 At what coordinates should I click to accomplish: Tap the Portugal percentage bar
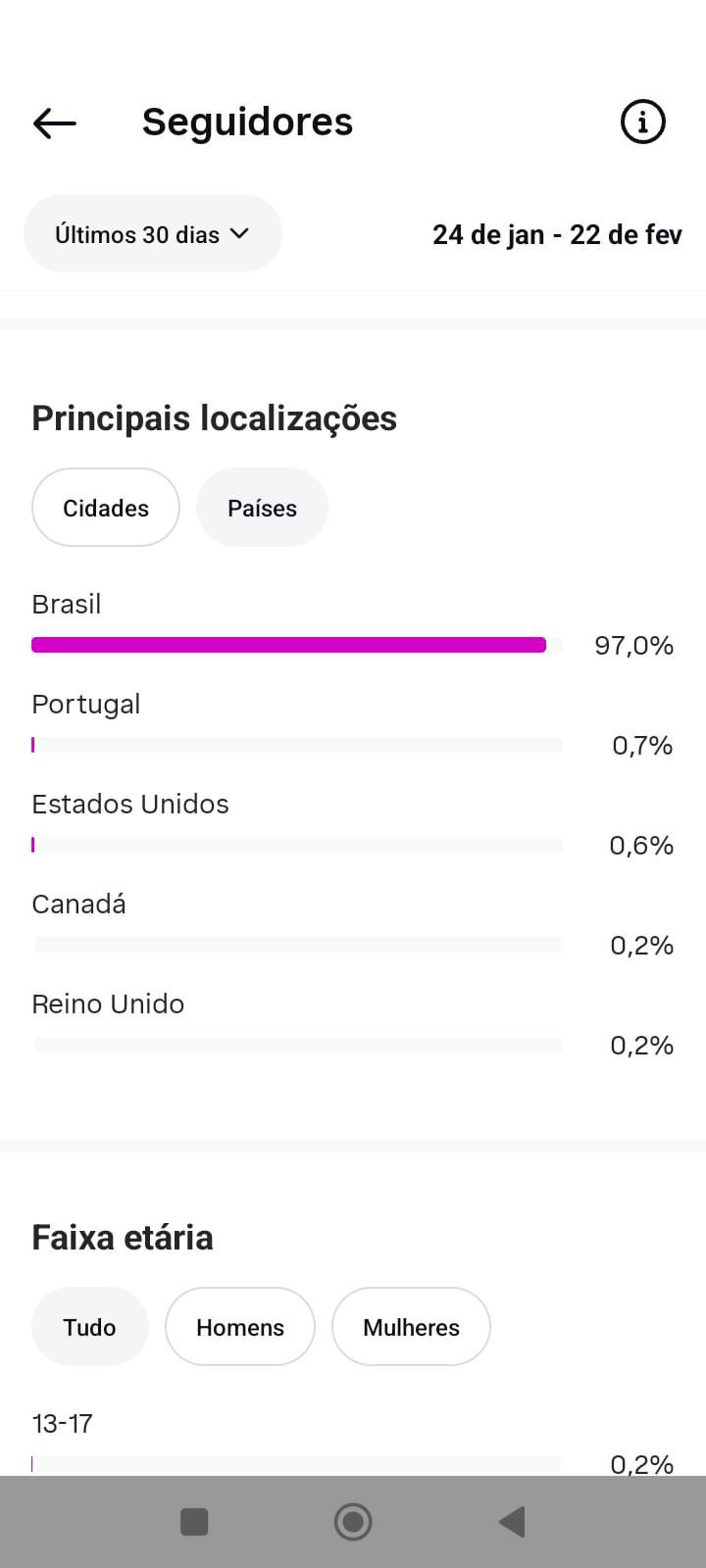(296, 745)
